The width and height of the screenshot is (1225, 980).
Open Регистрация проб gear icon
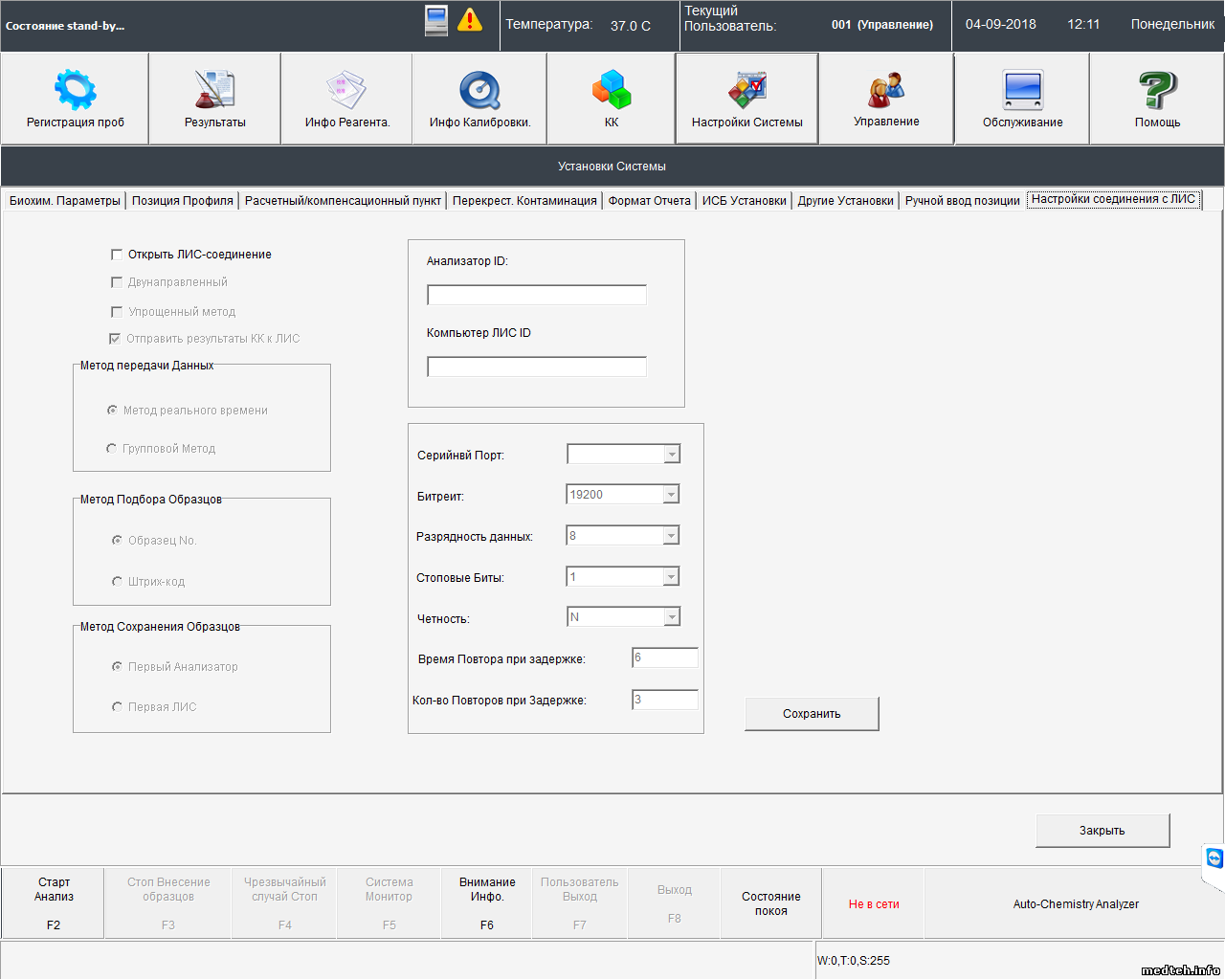[x=75, y=90]
